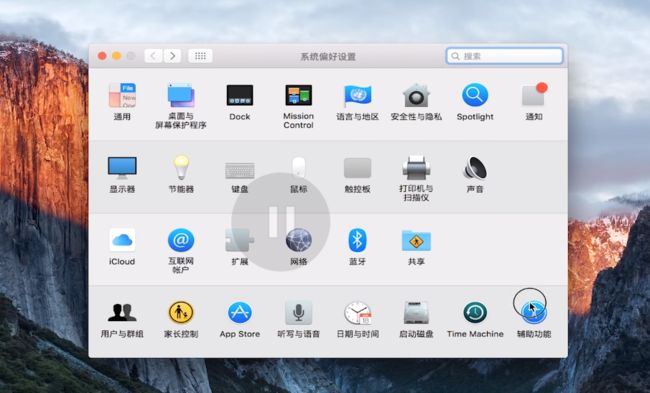Show all preferences grid button
This screenshot has height=393, width=650.
(x=200, y=56)
